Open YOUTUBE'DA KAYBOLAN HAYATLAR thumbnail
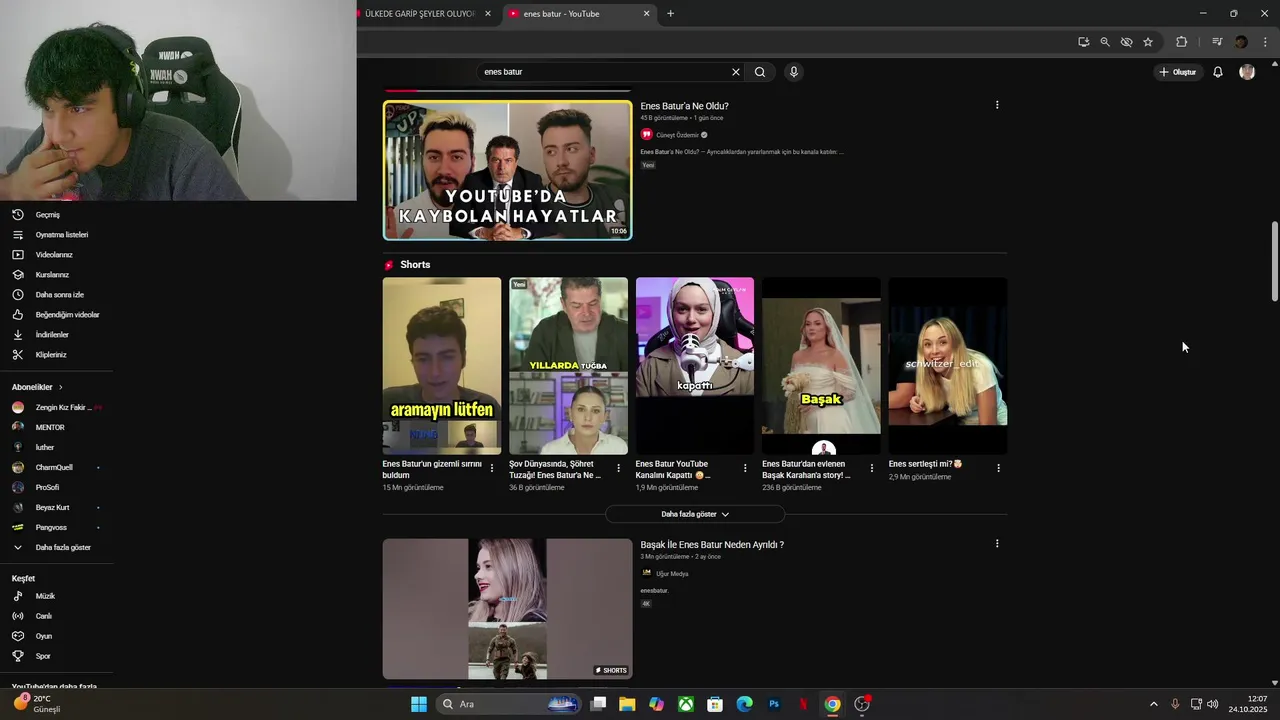This screenshot has height=720, width=1280. click(x=508, y=170)
